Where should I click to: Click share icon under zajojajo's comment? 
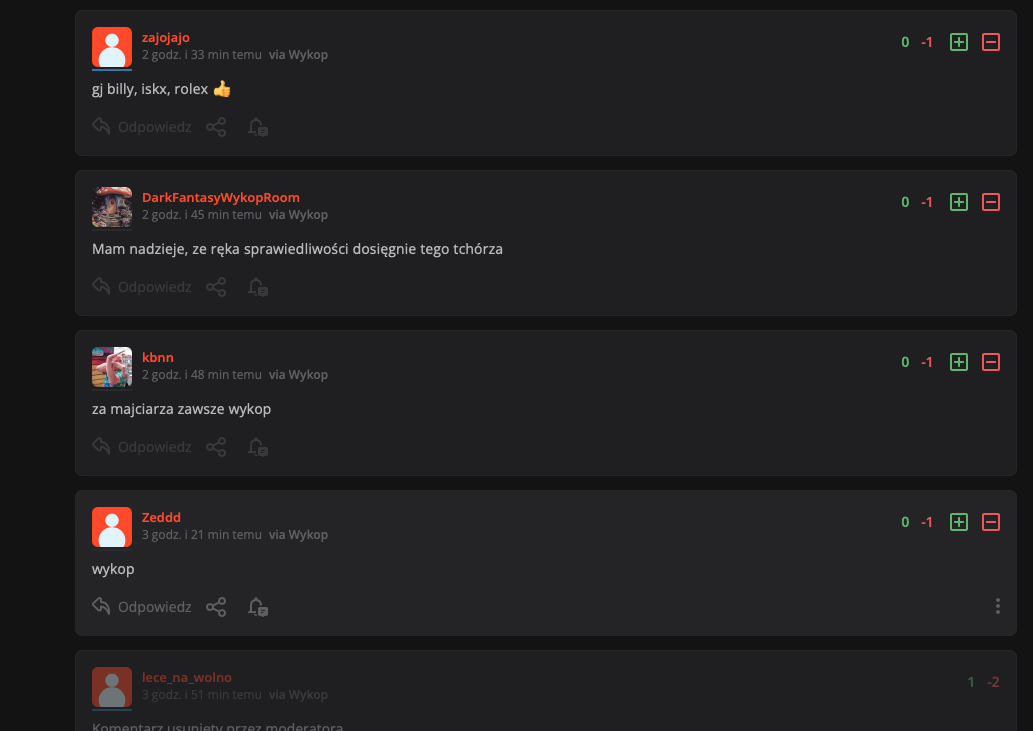[x=216, y=126]
